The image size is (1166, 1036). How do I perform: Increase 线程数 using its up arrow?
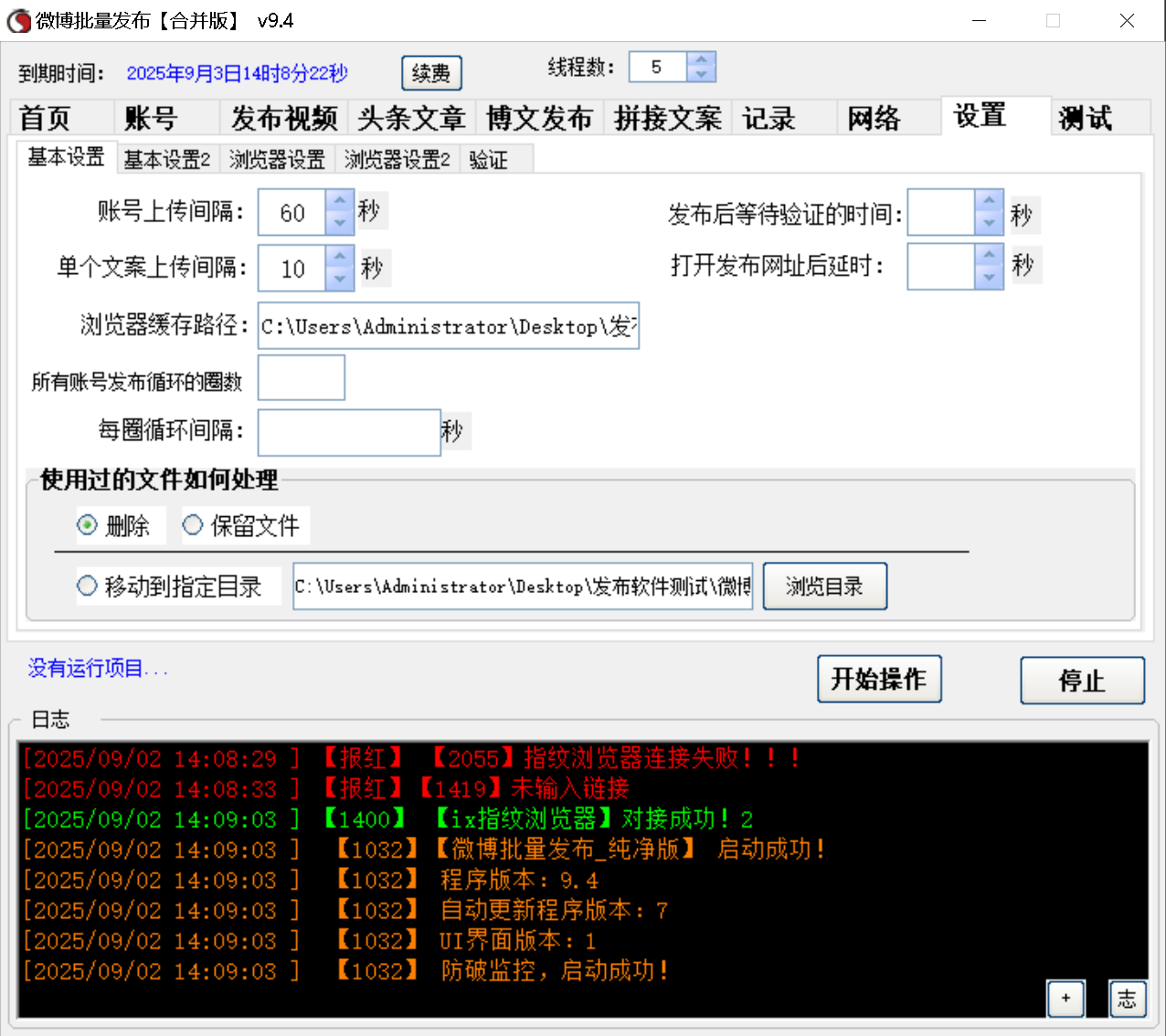[701, 59]
